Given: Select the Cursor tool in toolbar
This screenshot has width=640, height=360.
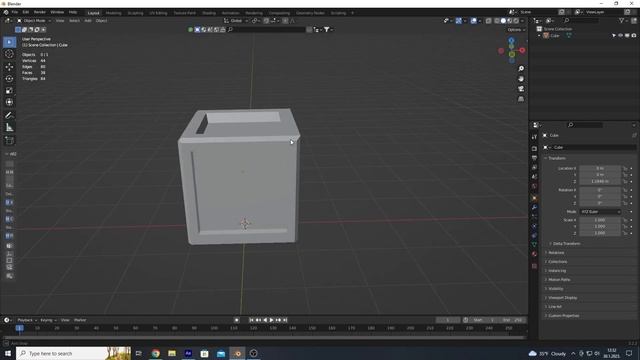Looking at the screenshot, I should tap(9, 54).
